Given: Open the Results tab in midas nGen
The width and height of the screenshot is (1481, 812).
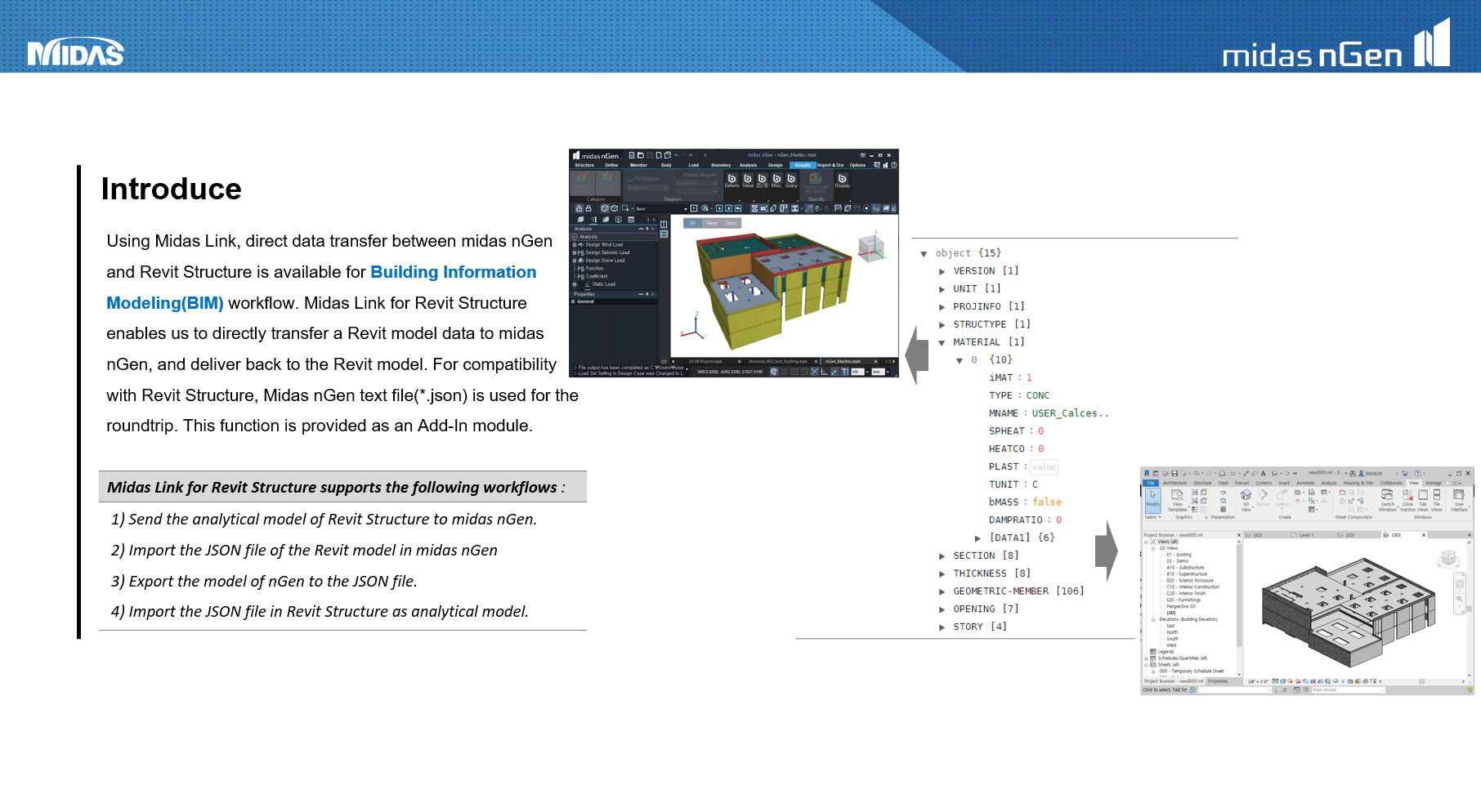Looking at the screenshot, I should tap(803, 165).
